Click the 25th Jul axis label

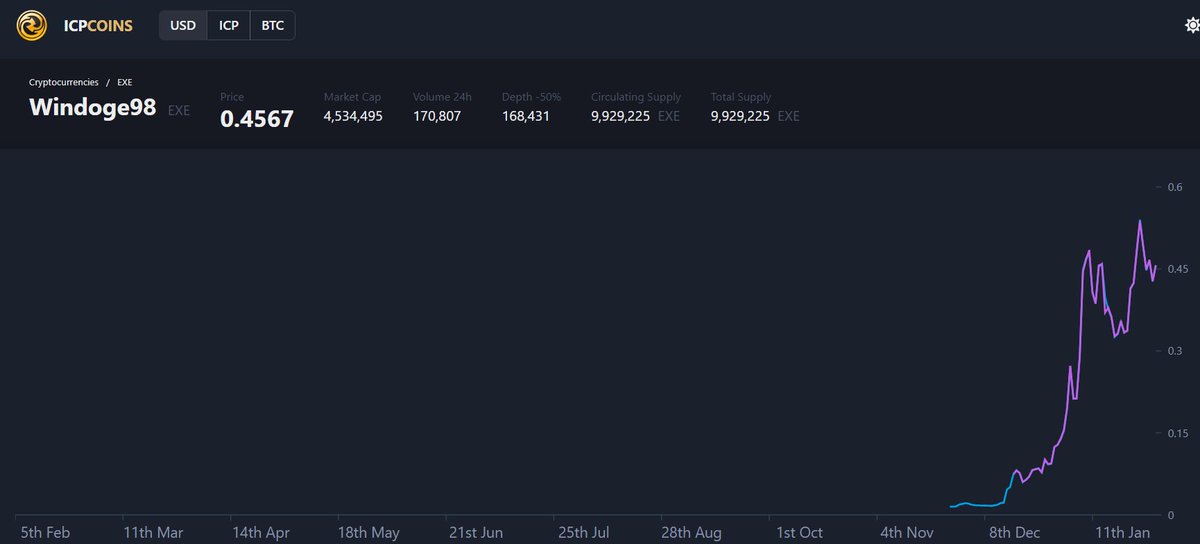tap(584, 532)
